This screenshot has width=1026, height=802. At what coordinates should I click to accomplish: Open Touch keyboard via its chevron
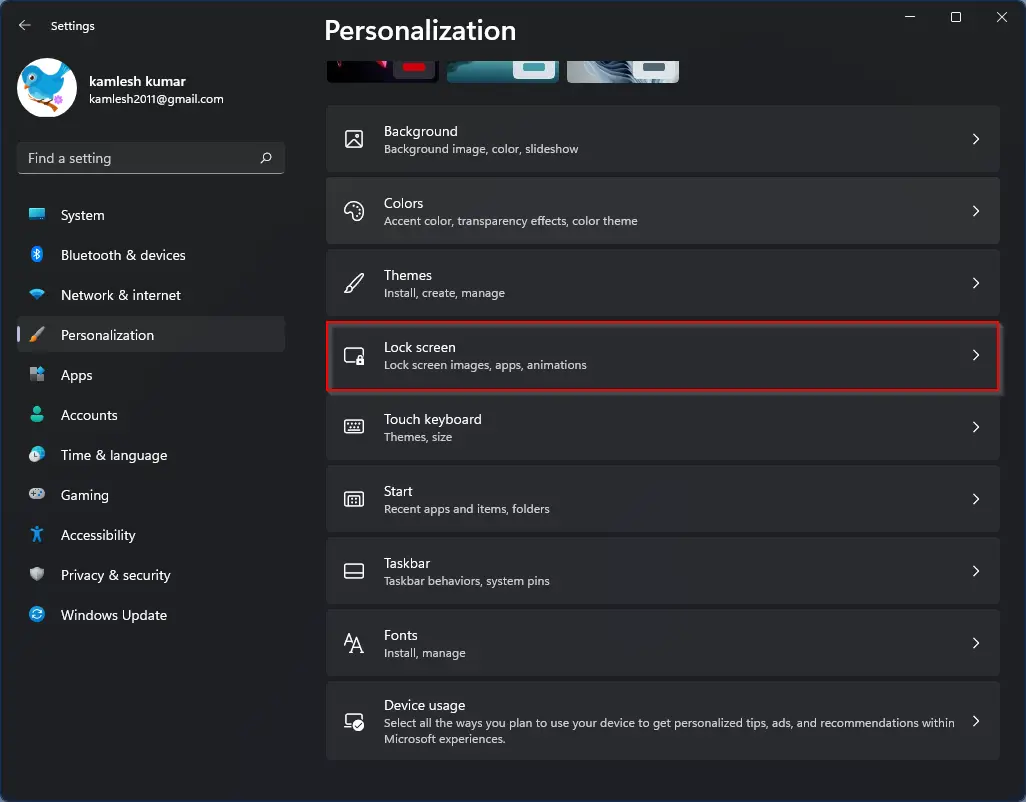coord(976,427)
